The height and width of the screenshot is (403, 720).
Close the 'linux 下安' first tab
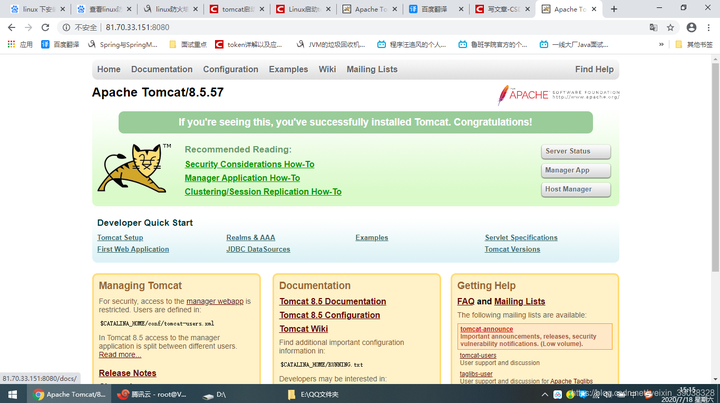63,9
